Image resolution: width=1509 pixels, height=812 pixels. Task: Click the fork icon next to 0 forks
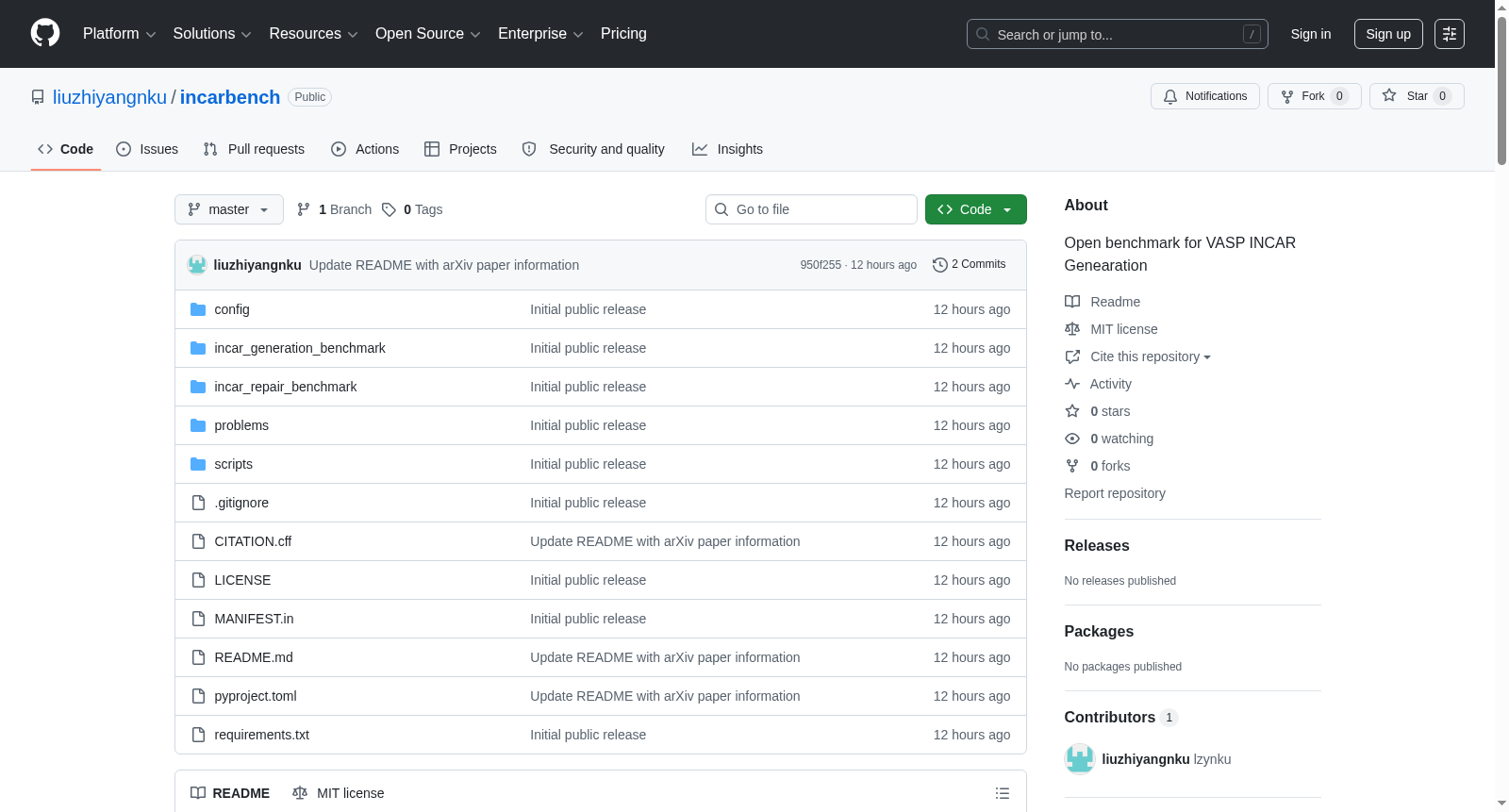[1072, 466]
